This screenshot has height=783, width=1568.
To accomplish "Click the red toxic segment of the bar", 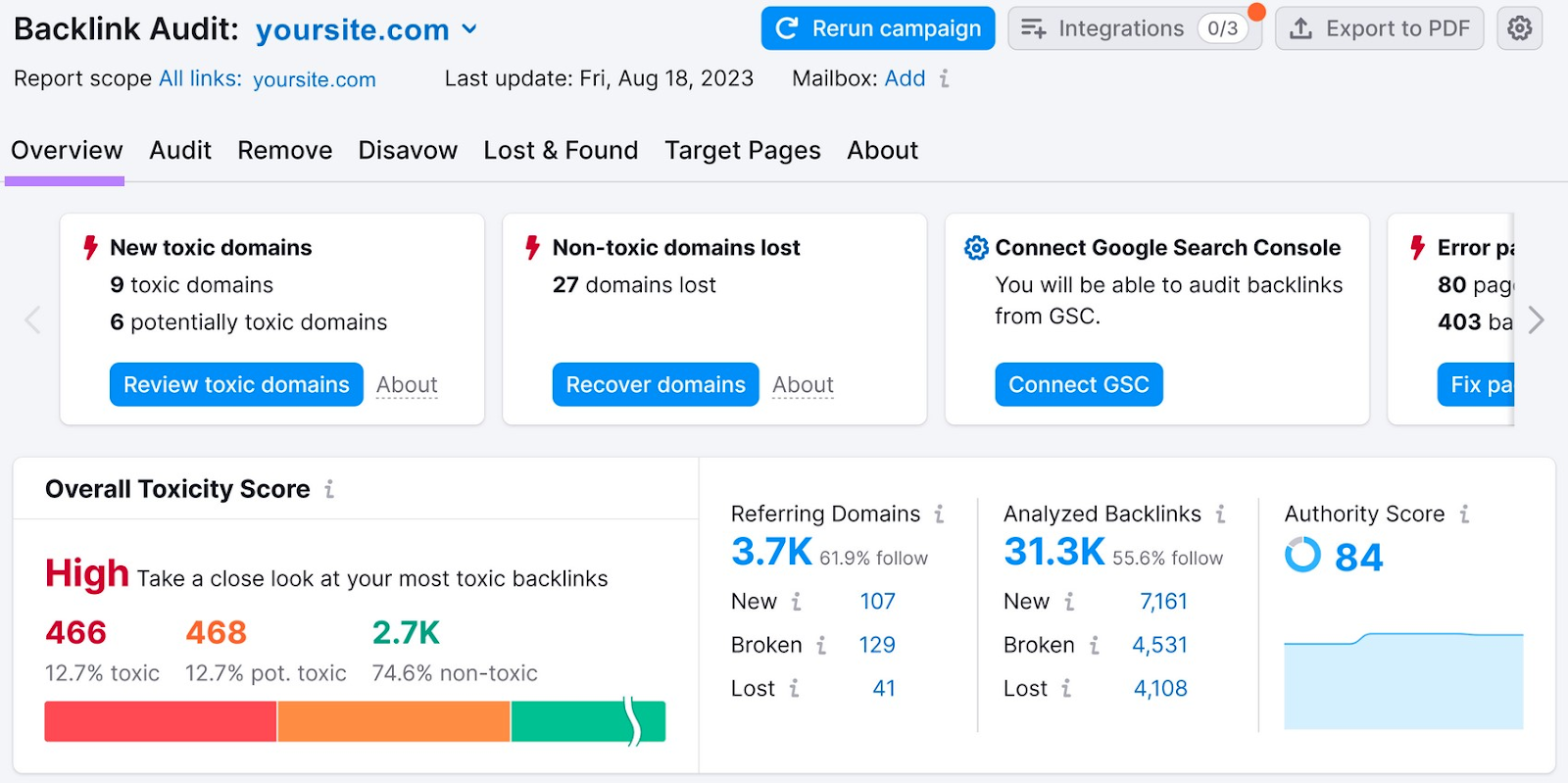I will [161, 721].
